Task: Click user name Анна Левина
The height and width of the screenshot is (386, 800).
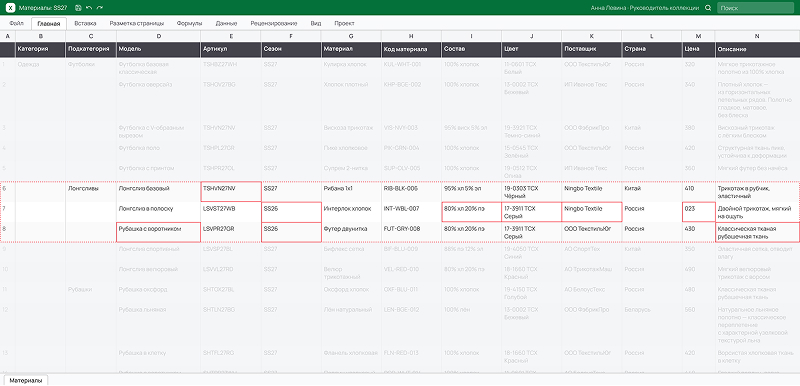Action: coord(608,8)
